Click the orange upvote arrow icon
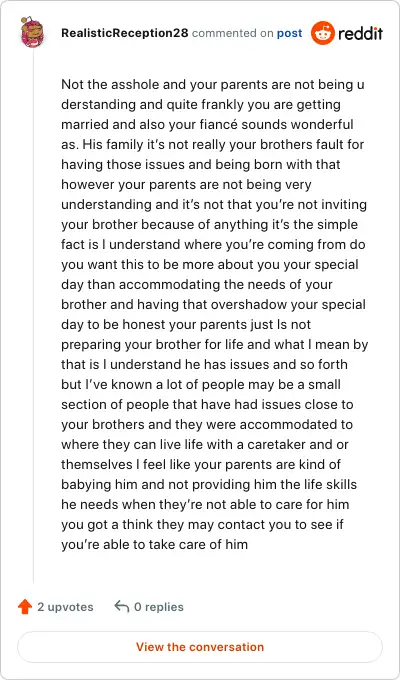Image resolution: width=400 pixels, height=680 pixels. point(25,607)
